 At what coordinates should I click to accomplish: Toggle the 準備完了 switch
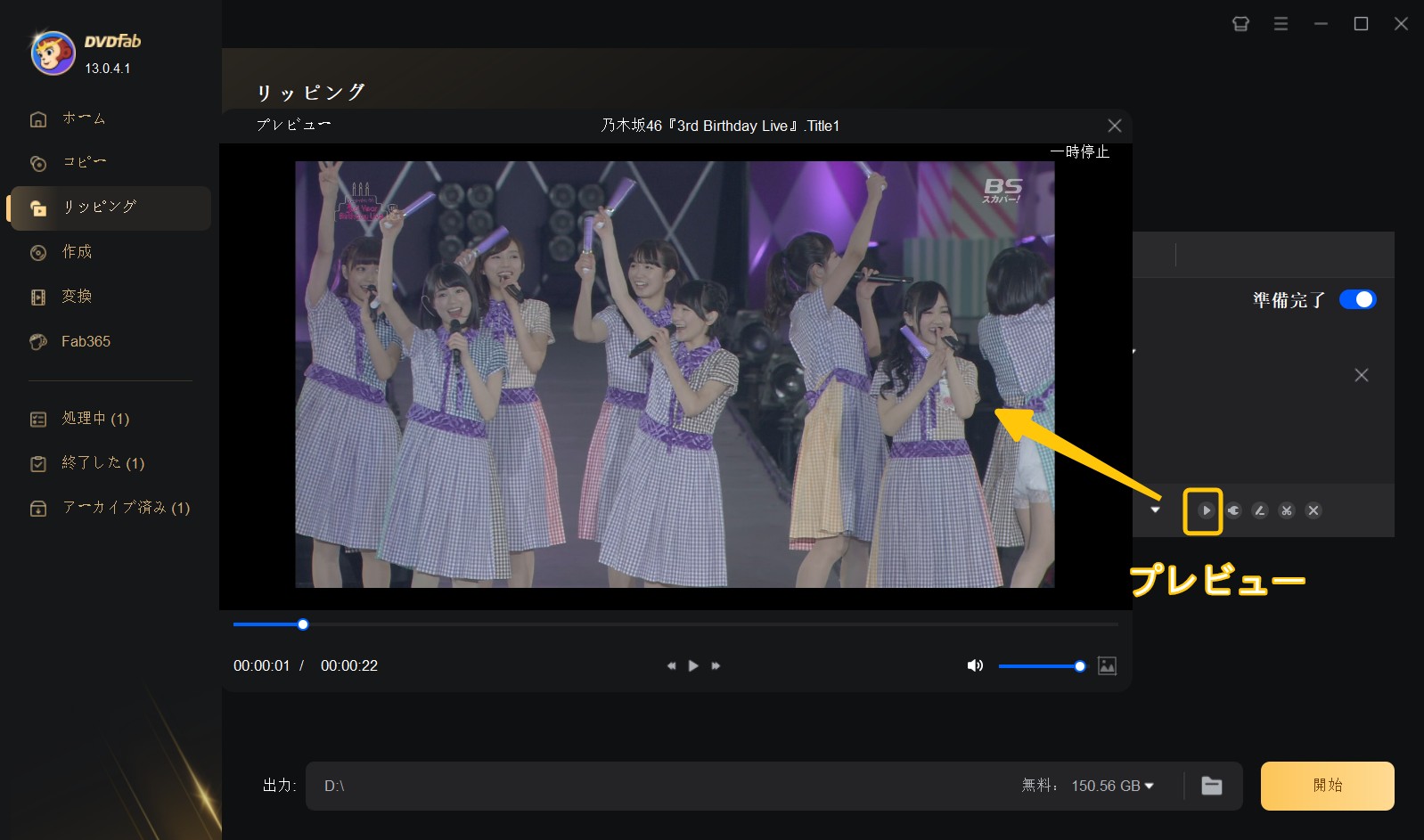(x=1357, y=300)
